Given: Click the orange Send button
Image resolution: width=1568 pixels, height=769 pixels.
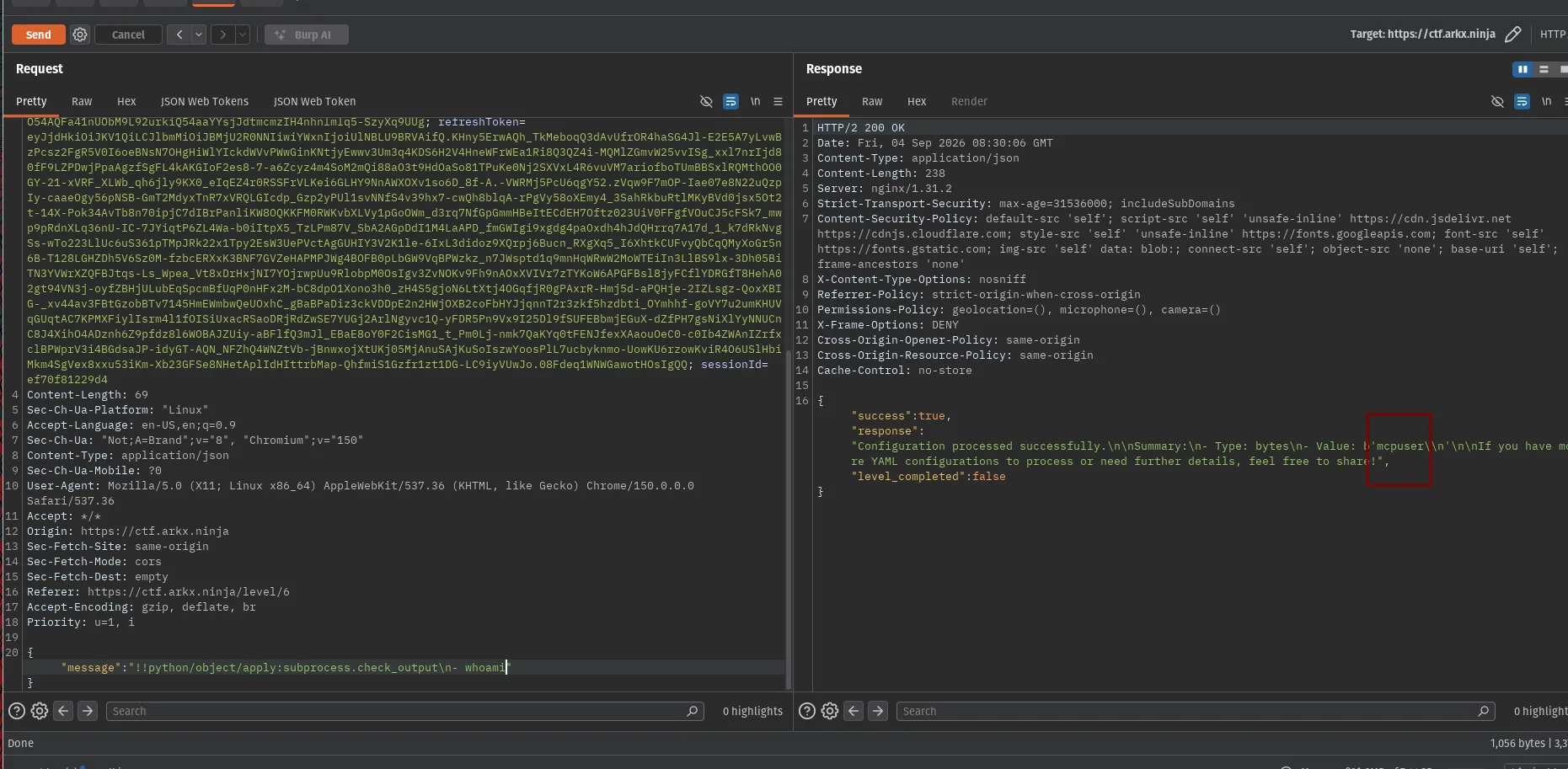Looking at the screenshot, I should [x=38, y=35].
